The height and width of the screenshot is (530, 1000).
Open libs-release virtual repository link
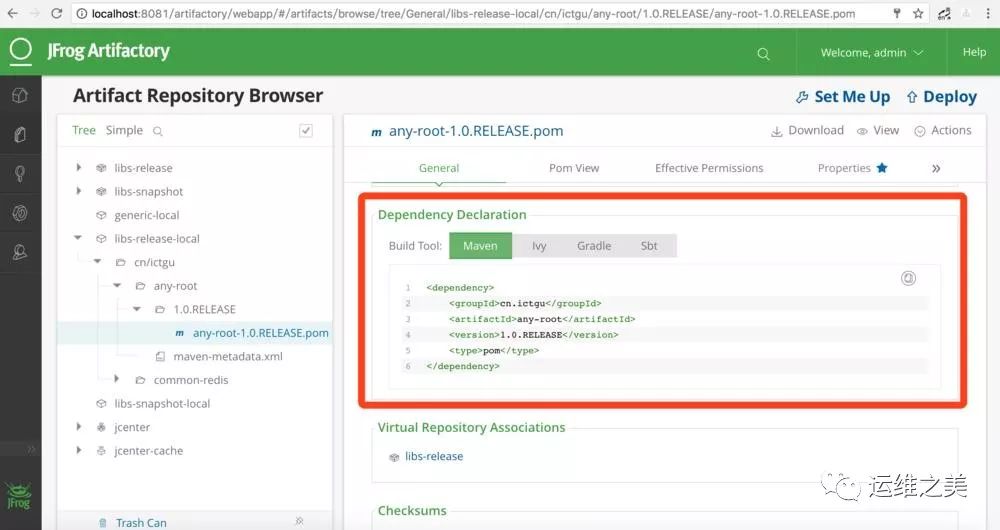coord(434,456)
